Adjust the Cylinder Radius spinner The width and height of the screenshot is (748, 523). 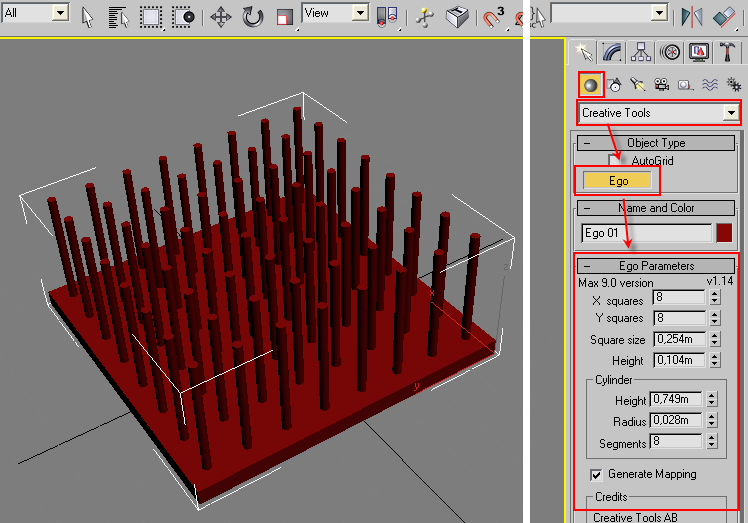712,420
